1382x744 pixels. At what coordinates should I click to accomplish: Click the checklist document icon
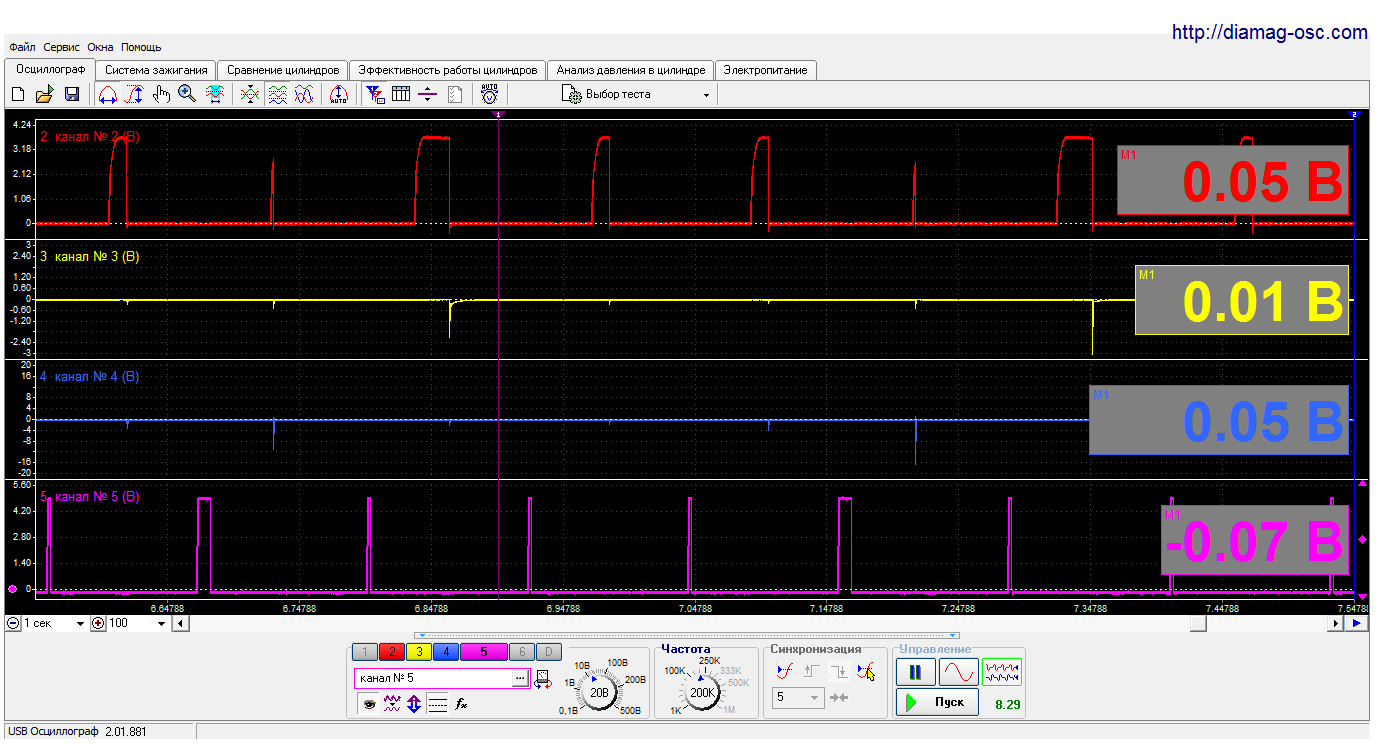[x=455, y=94]
